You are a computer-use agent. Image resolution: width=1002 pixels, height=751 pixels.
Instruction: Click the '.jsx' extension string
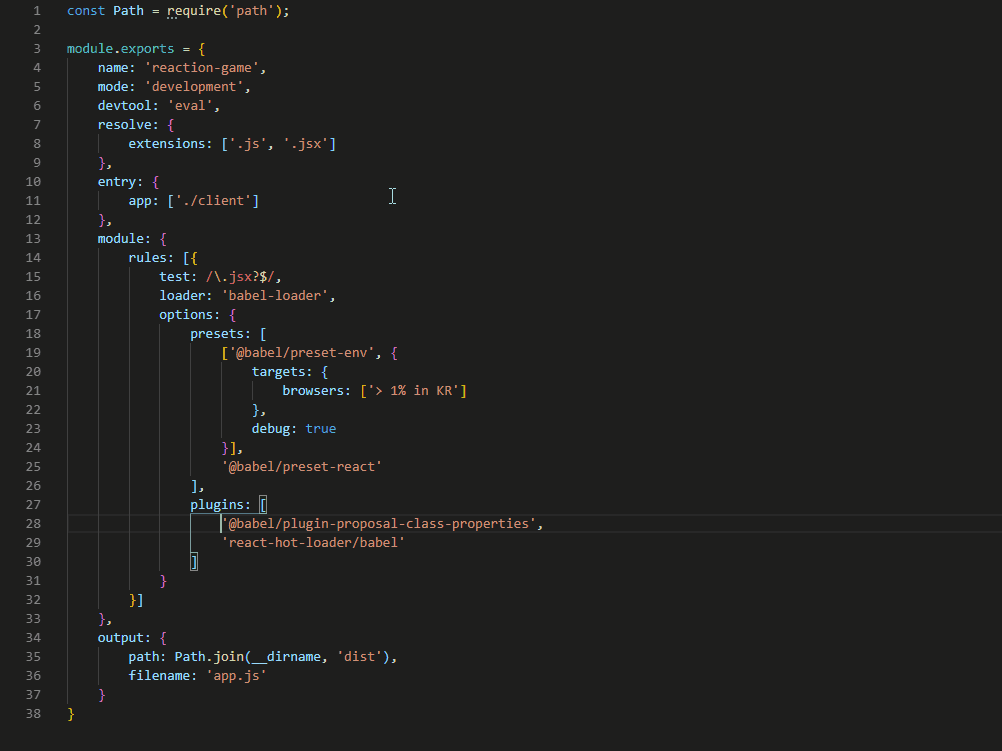pyautogui.click(x=305, y=144)
